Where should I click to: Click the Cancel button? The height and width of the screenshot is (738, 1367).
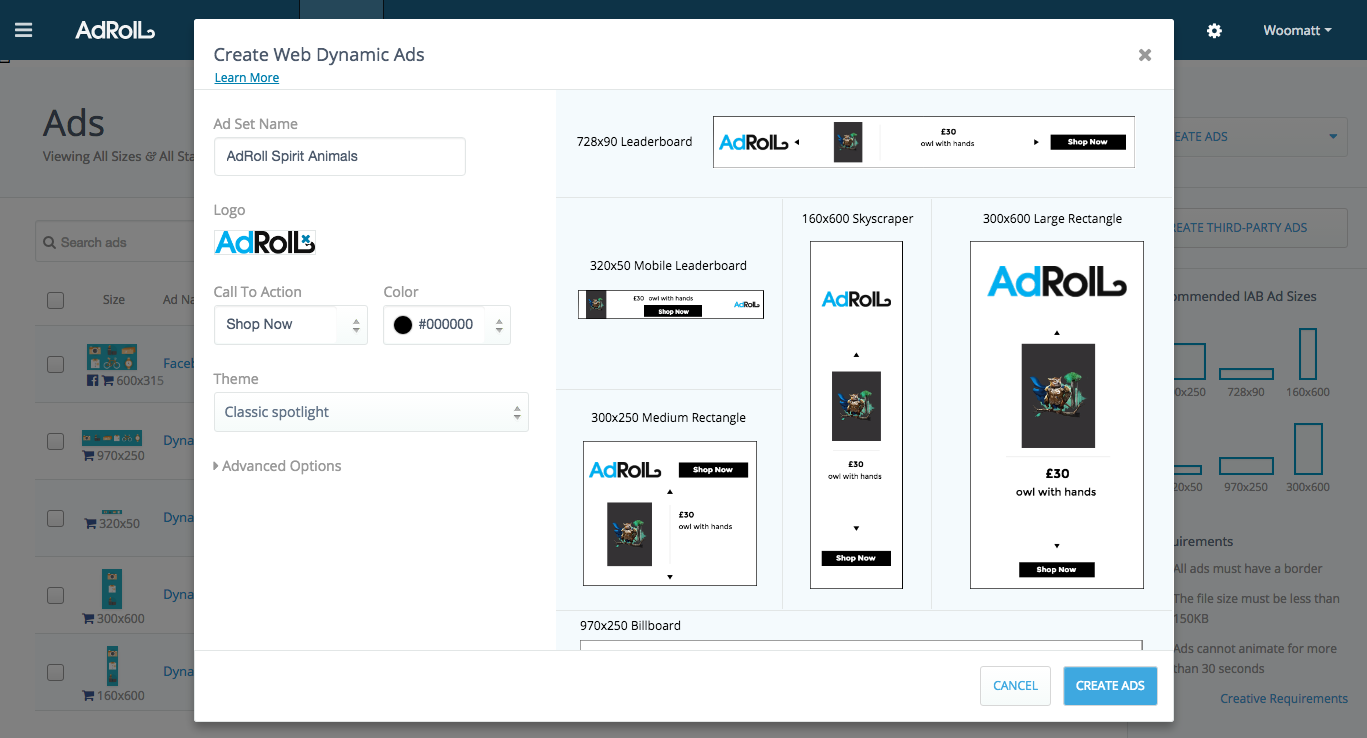(x=1015, y=686)
